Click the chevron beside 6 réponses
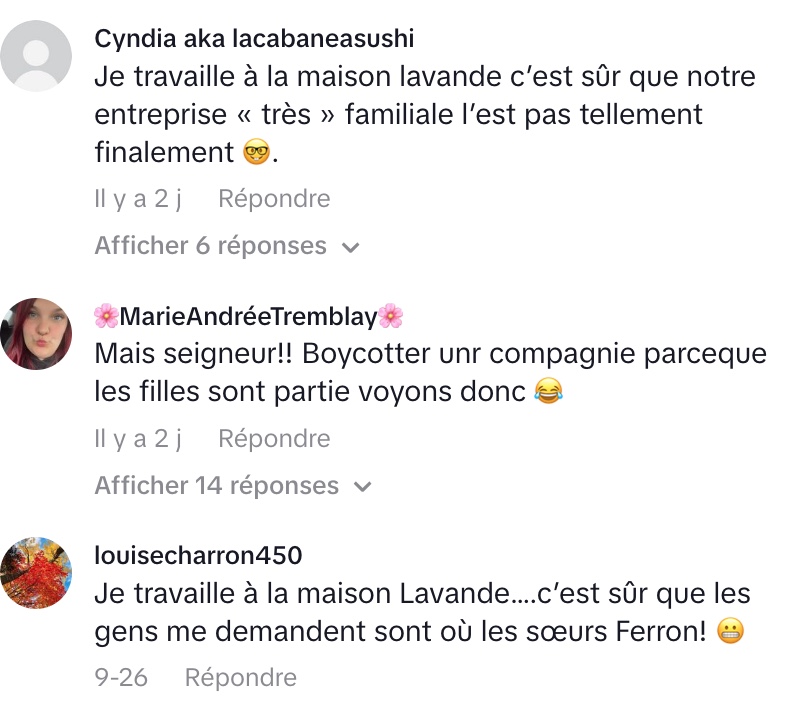786x710 pixels. pyautogui.click(x=351, y=247)
